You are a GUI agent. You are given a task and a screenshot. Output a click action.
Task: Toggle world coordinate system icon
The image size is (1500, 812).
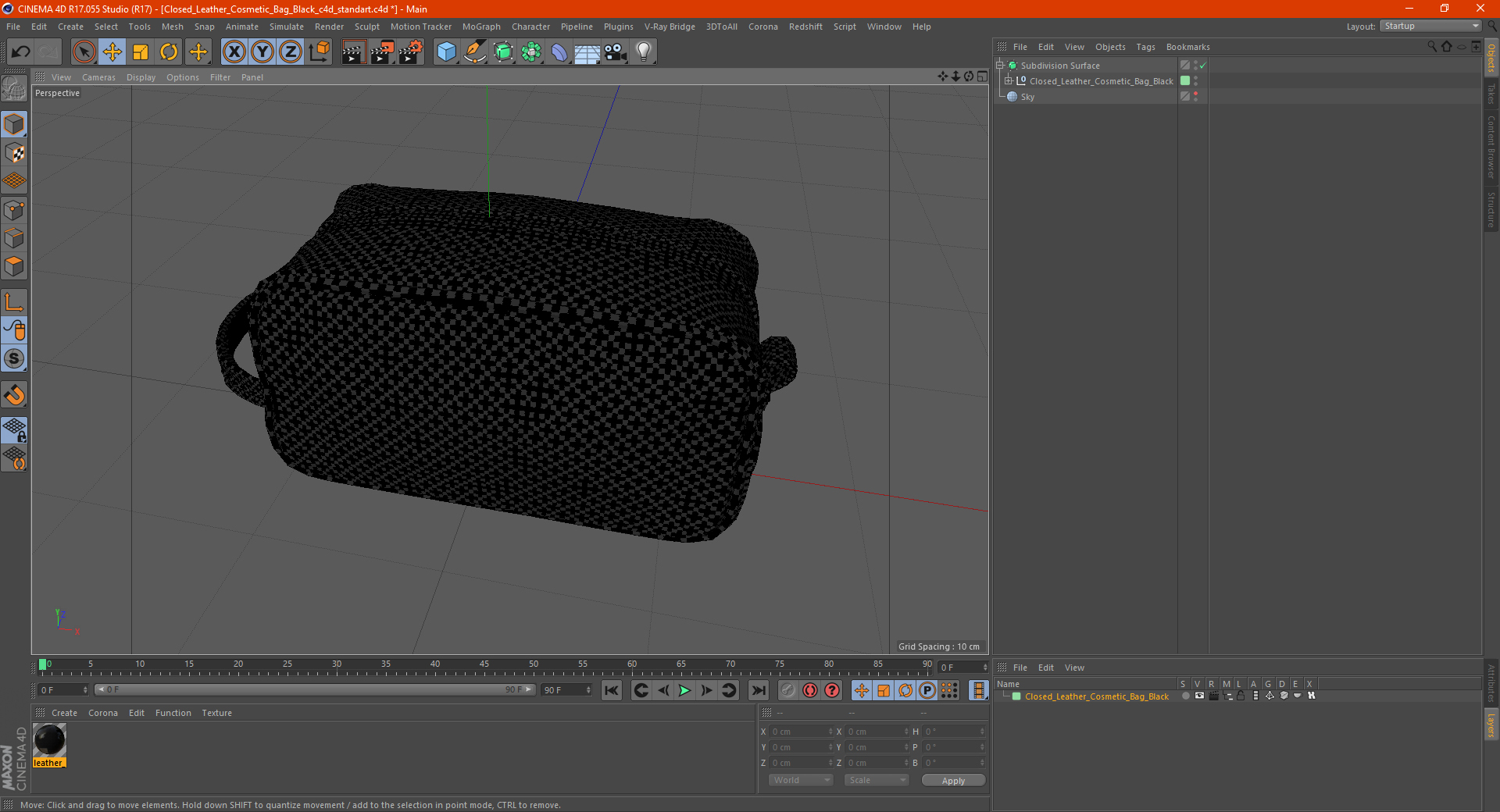pyautogui.click(x=320, y=52)
